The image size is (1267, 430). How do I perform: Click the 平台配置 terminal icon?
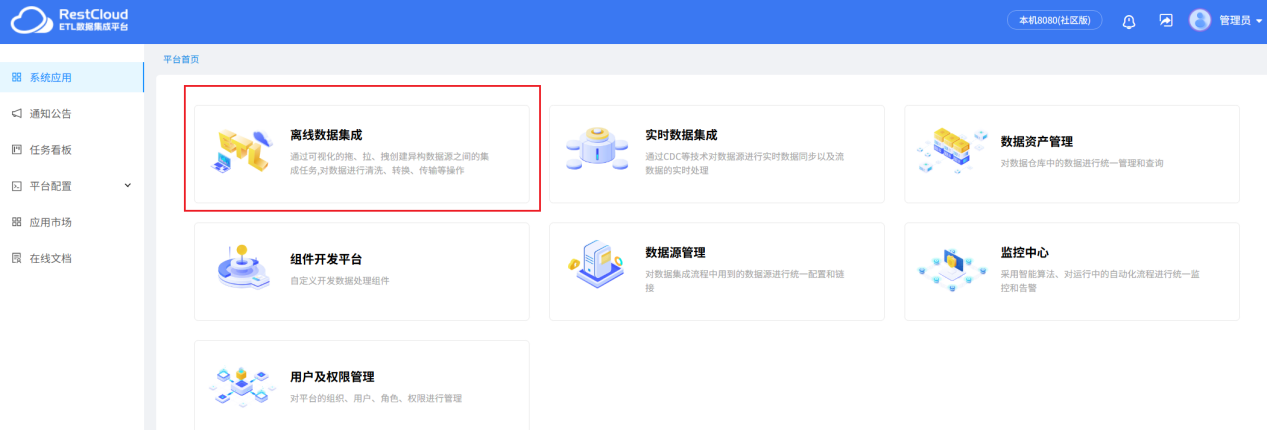click(x=16, y=186)
